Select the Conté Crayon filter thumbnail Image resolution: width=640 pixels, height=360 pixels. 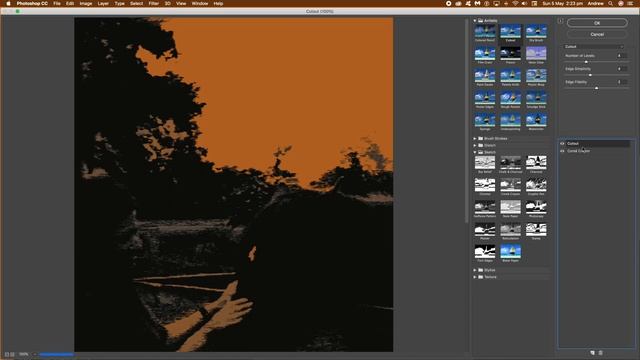pyautogui.click(x=511, y=185)
